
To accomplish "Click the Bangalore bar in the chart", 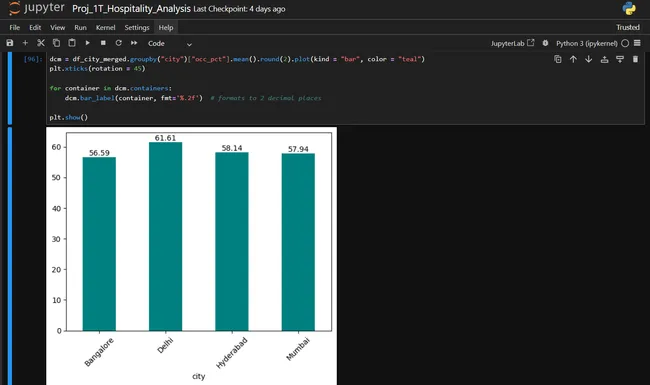I will 99,244.
